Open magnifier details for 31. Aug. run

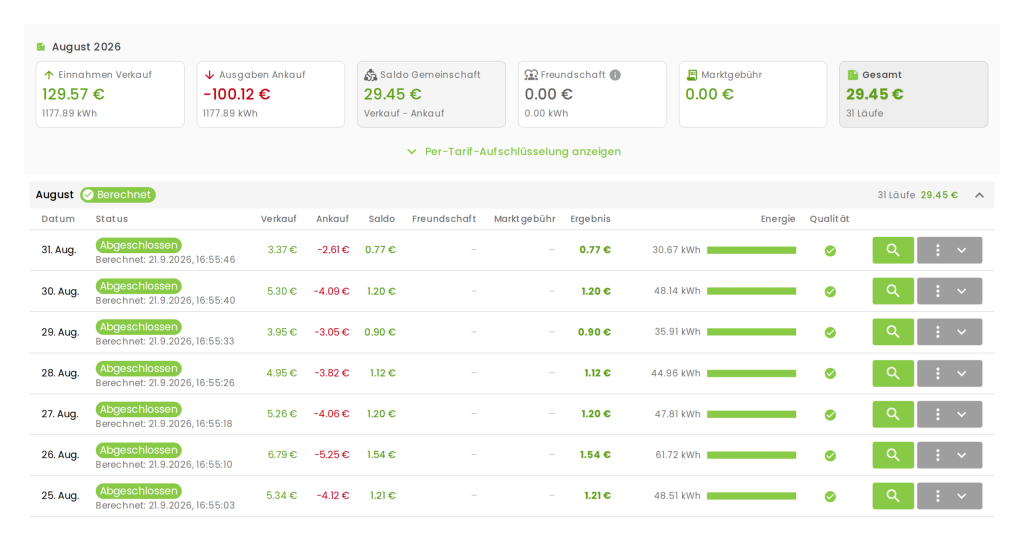pyautogui.click(x=893, y=250)
